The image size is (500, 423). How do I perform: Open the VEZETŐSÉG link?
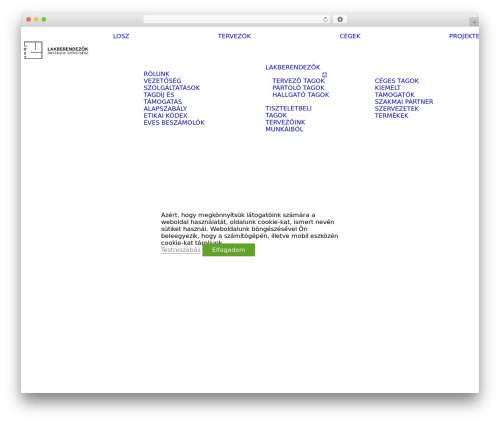162,81
